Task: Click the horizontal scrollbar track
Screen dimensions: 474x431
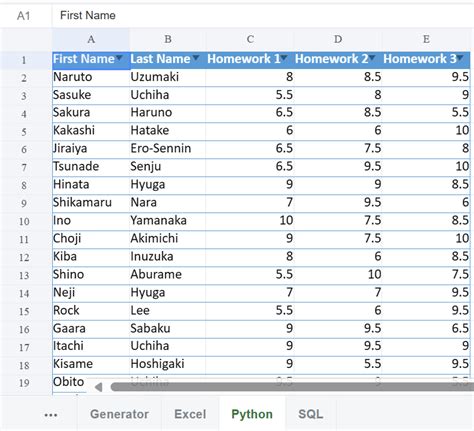Action: [292, 387]
